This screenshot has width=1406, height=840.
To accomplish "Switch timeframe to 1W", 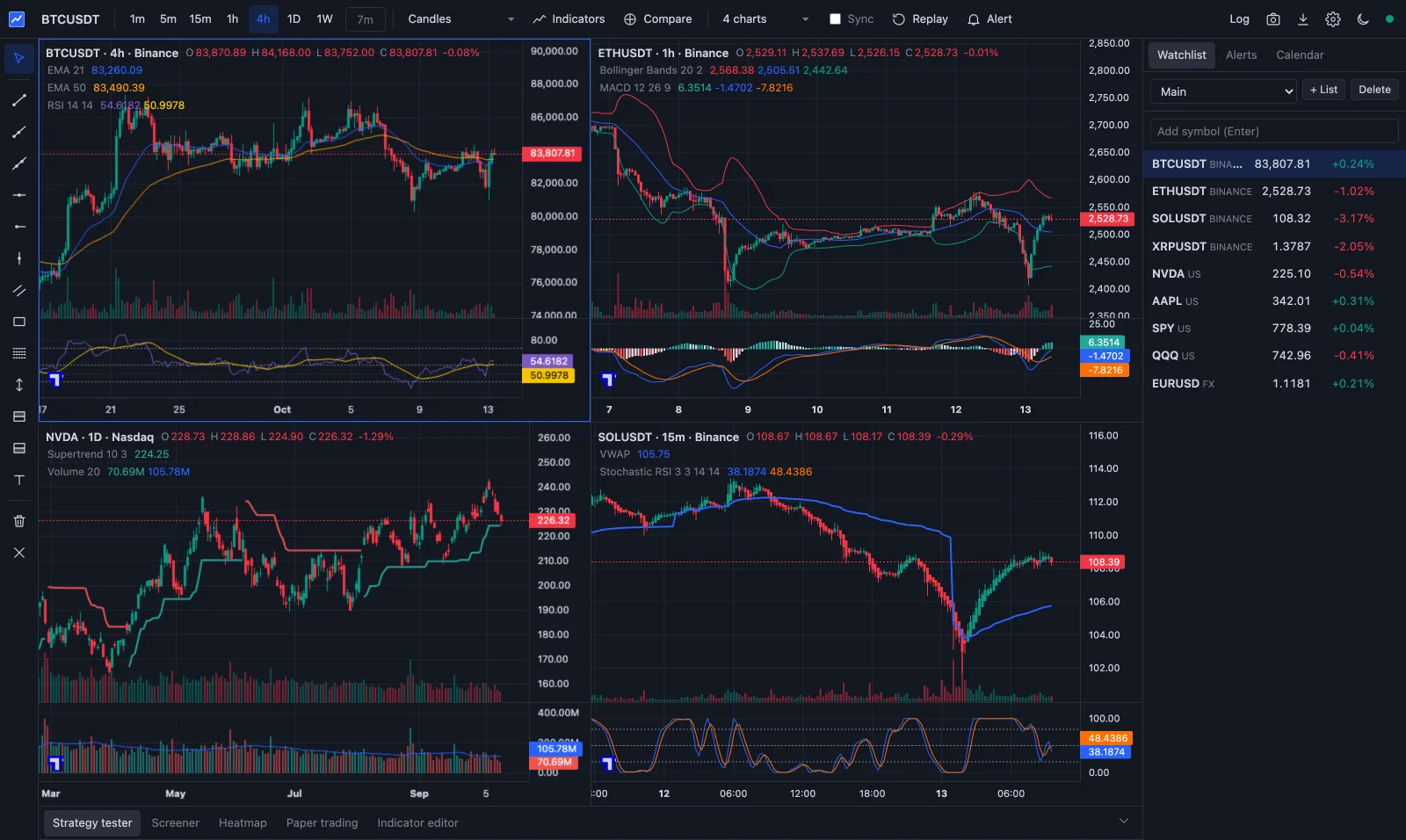I will pyautogui.click(x=324, y=19).
